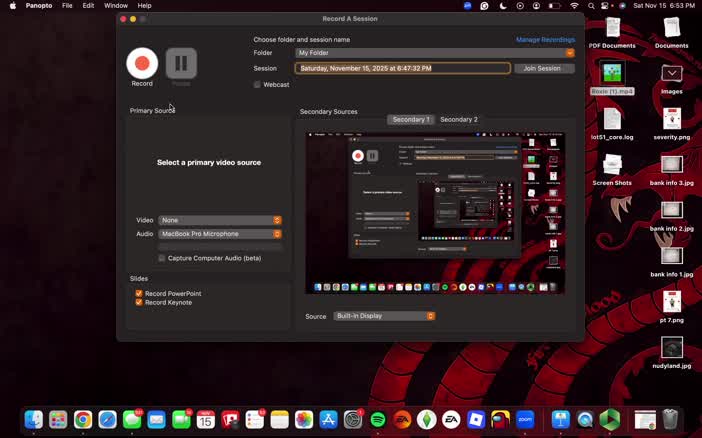This screenshot has width=702, height=438.
Task: Open the Mail app in Dock
Action: [157, 420]
